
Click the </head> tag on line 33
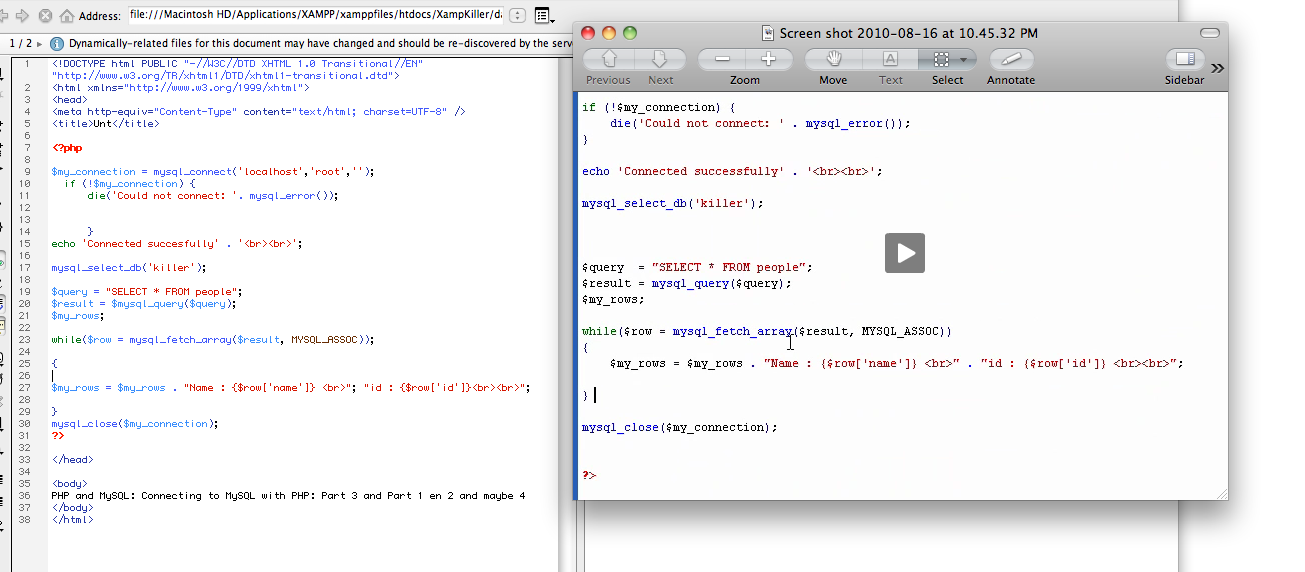point(72,460)
